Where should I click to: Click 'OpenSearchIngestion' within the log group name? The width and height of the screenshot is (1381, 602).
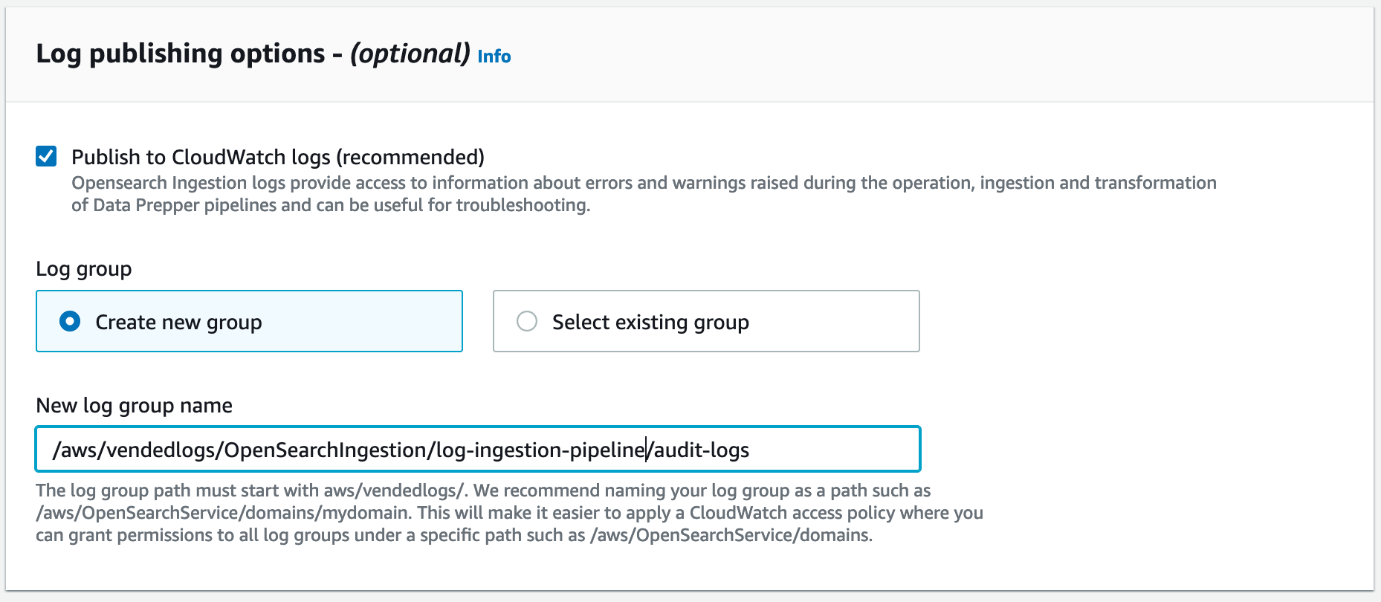click(x=327, y=450)
